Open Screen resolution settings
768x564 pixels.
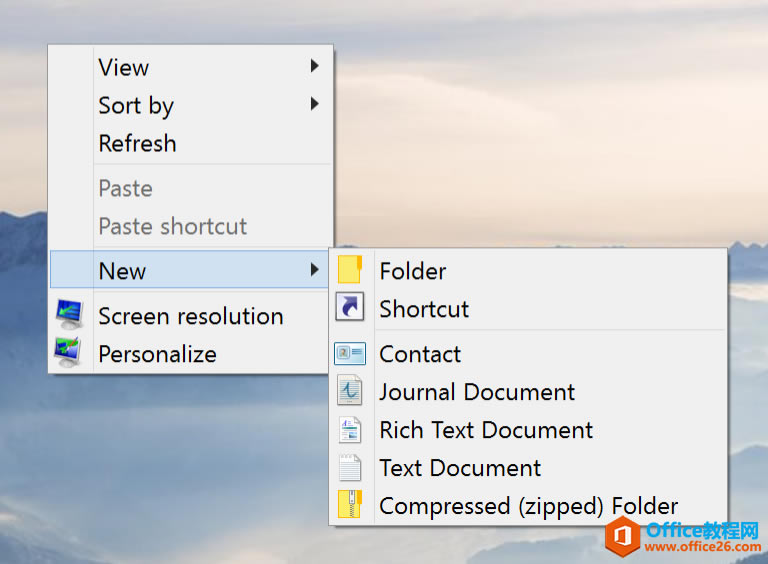pos(190,316)
